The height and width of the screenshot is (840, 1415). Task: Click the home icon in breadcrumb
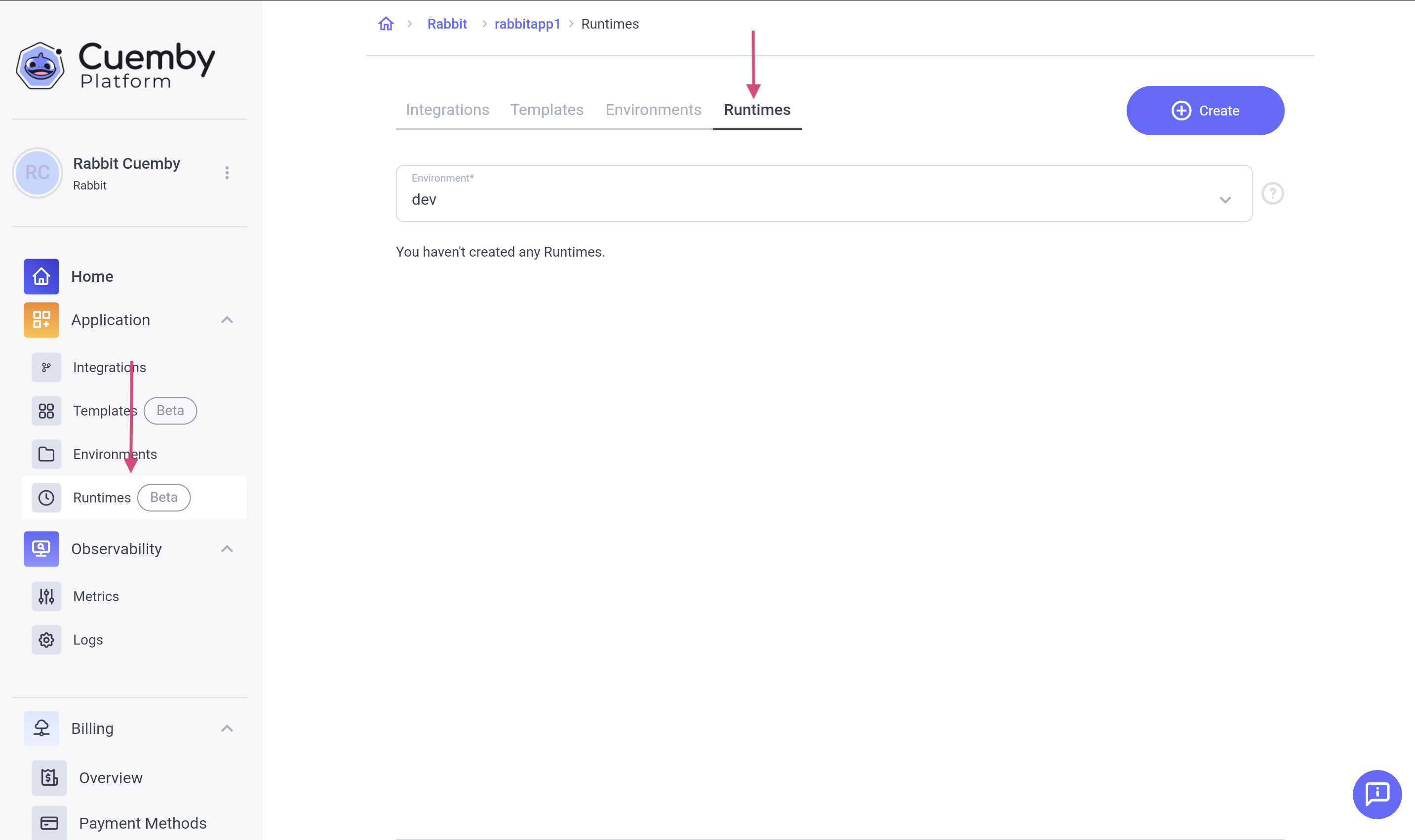pyautogui.click(x=386, y=24)
